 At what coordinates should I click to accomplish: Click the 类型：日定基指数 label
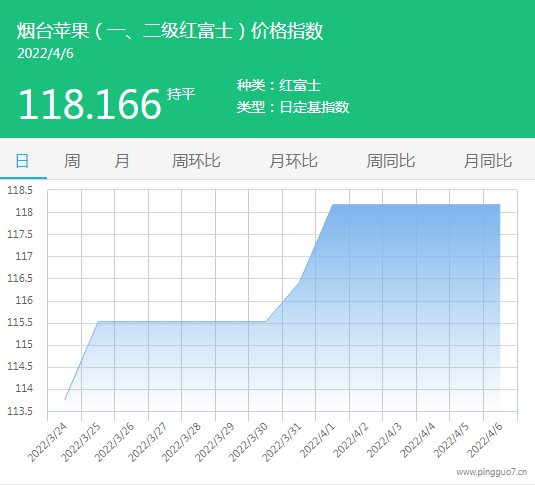(x=293, y=107)
